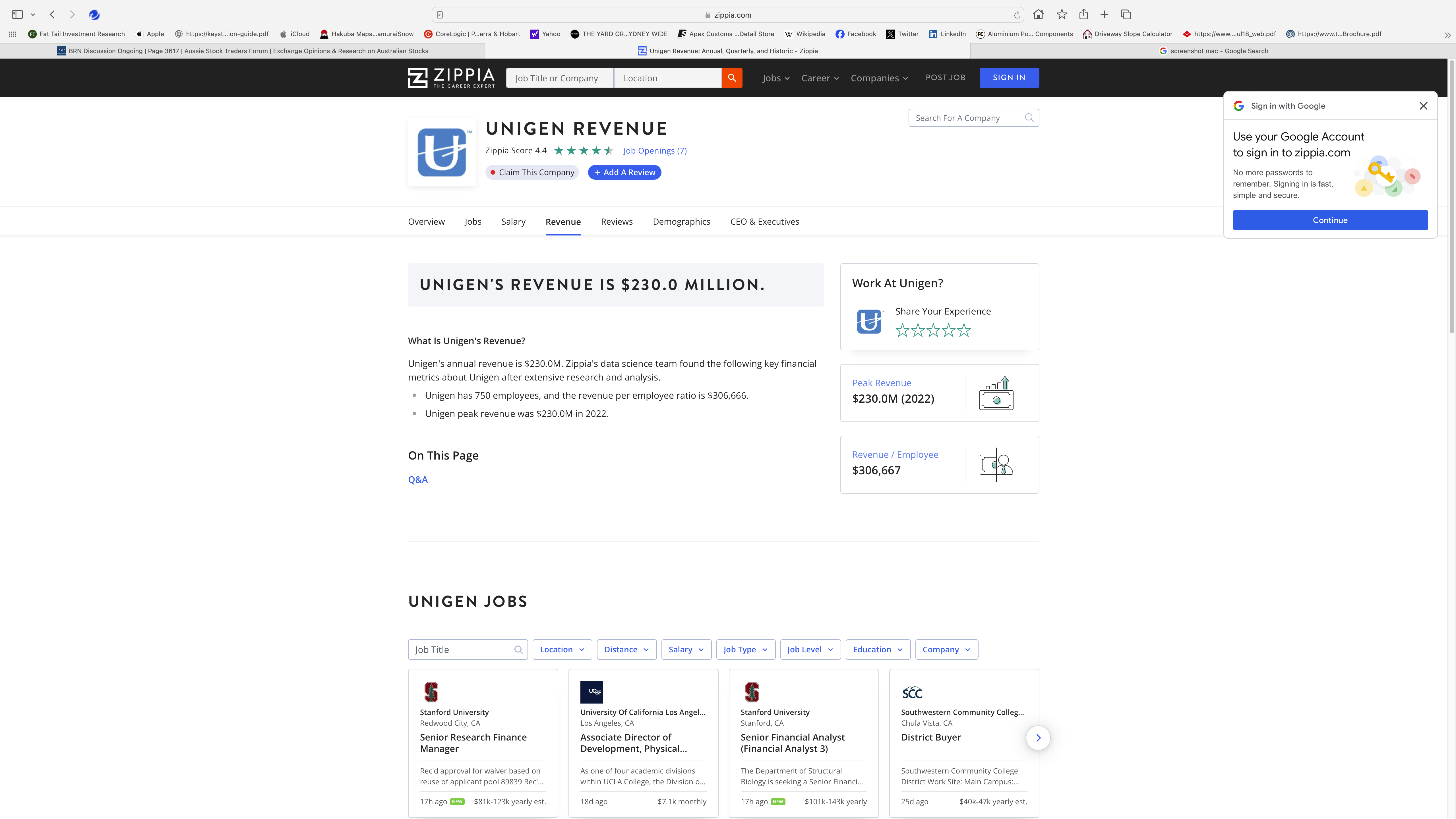Viewport: 1456px width, 819px height.
Task: Click the Unigen company logo thumbnail
Action: 442,152
